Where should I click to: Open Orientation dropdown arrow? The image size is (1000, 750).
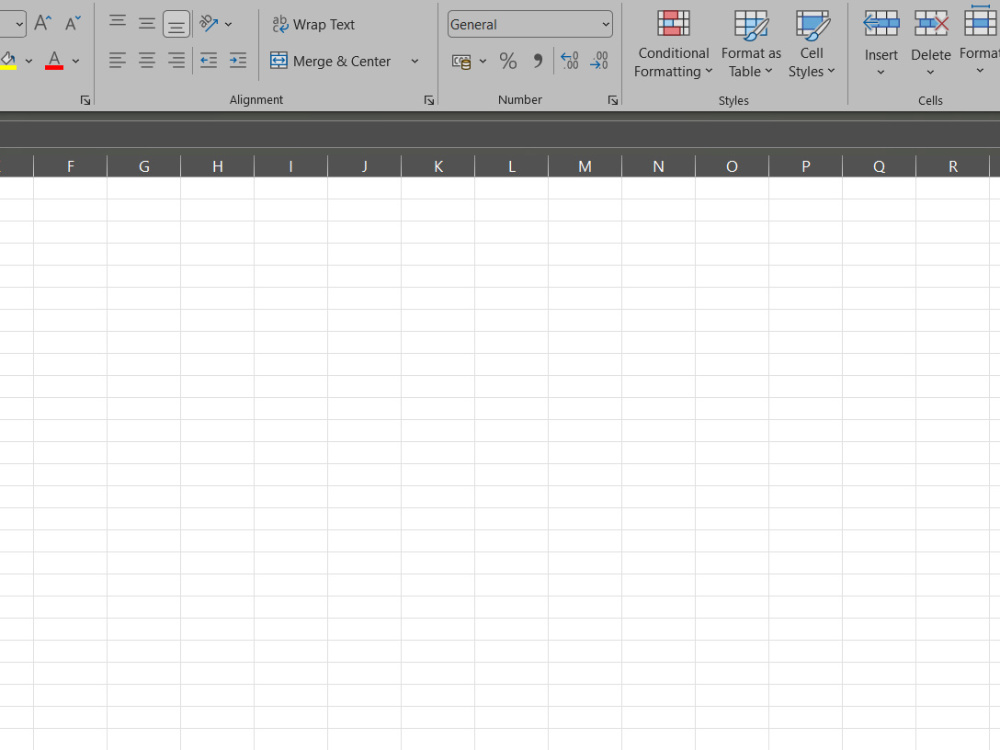228,24
